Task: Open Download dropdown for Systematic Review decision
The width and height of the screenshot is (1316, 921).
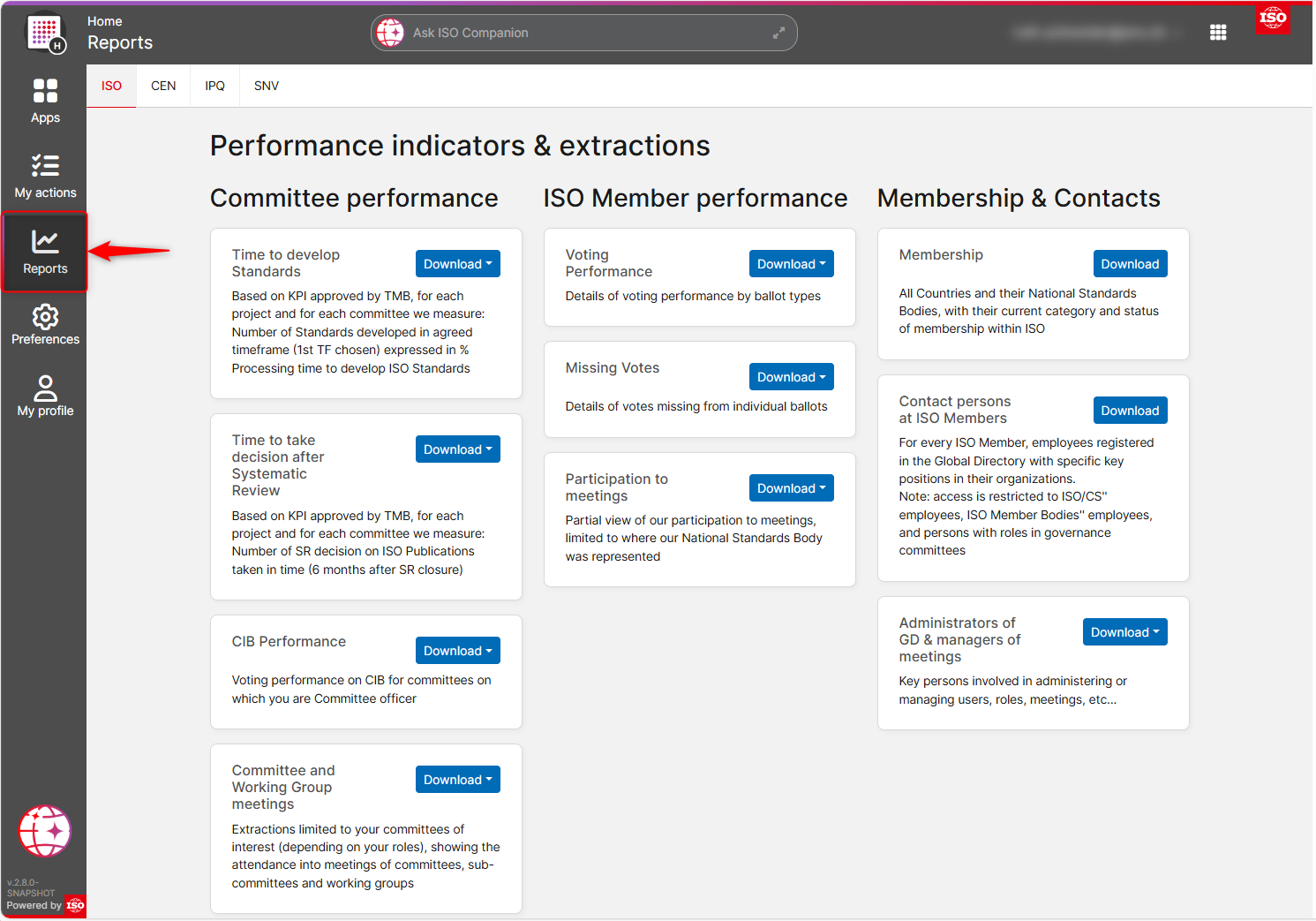Action: tap(458, 449)
